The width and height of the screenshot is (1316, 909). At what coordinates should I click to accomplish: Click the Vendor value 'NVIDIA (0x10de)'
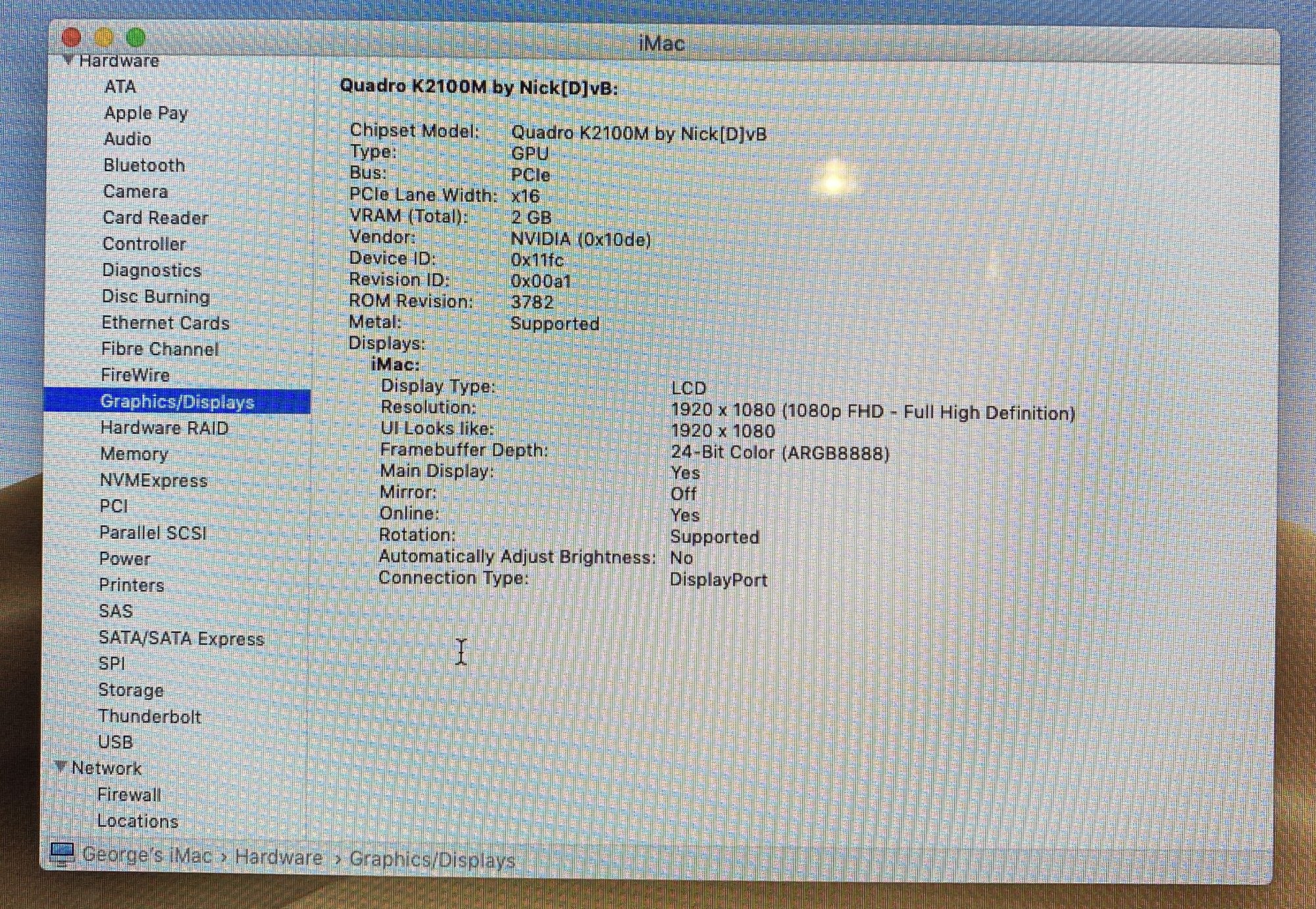(x=581, y=239)
